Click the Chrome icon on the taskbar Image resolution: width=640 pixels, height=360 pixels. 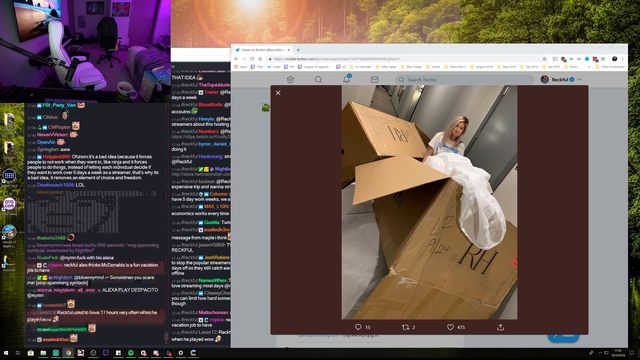click(68, 353)
